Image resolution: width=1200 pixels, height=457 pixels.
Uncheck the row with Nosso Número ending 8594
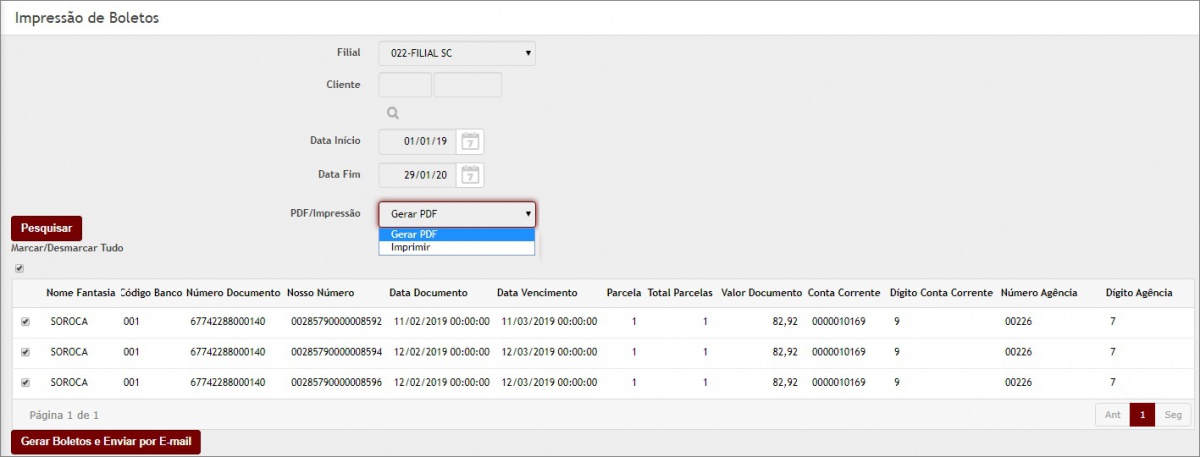(25, 352)
